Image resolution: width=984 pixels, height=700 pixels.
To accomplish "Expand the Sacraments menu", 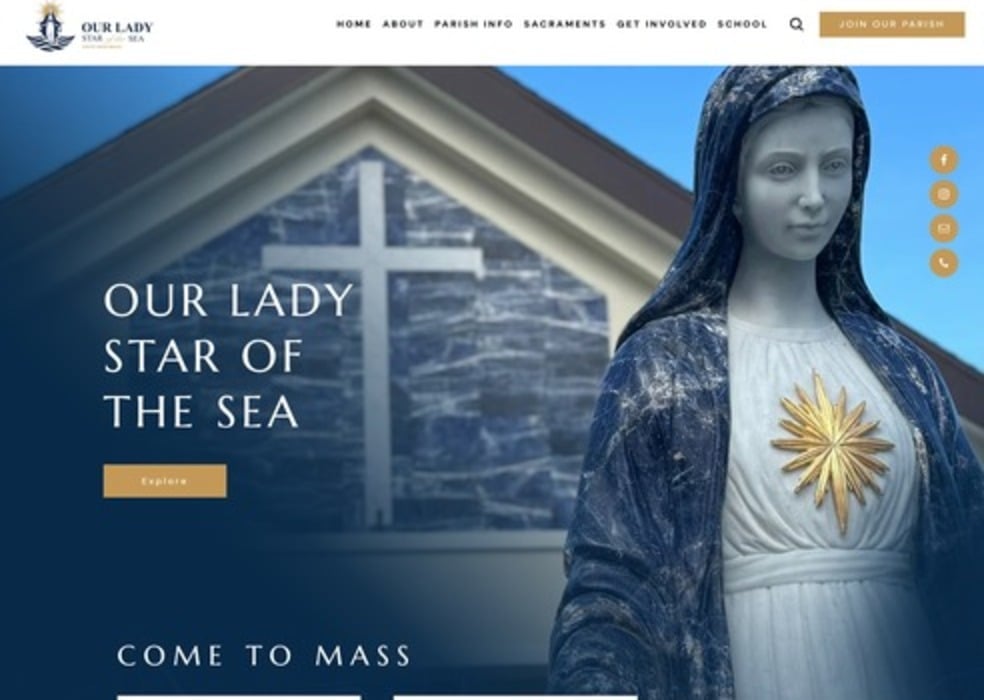I will click(x=565, y=24).
